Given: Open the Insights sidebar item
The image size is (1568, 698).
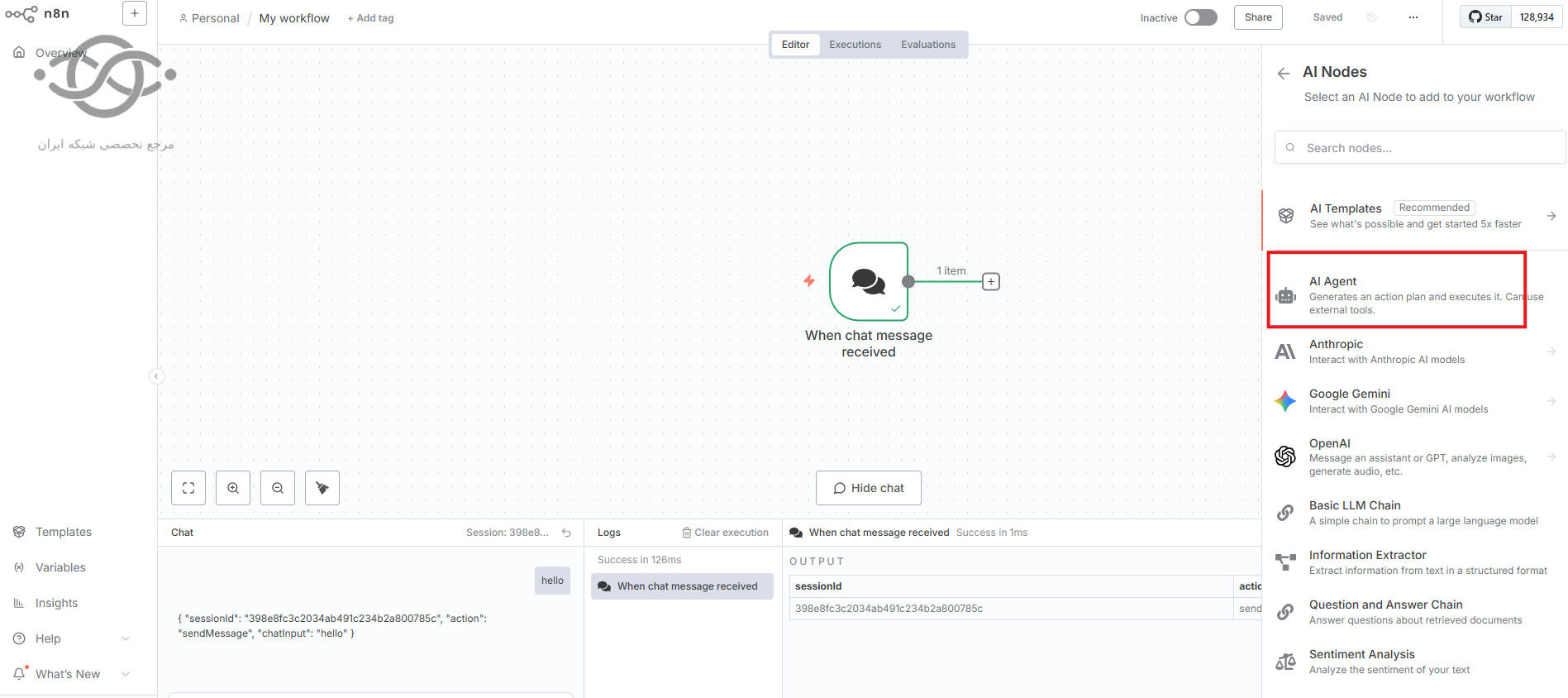Looking at the screenshot, I should 56,603.
